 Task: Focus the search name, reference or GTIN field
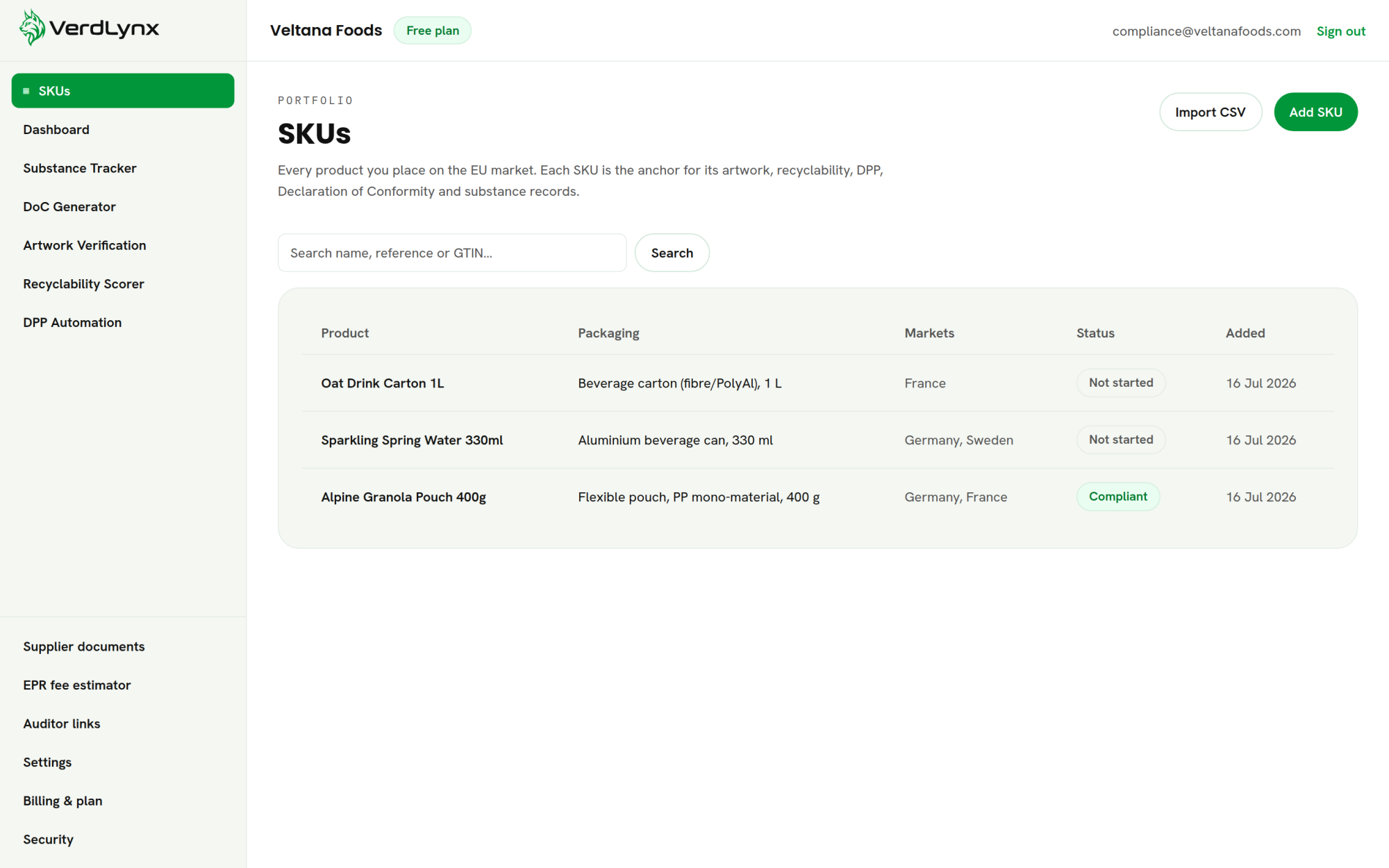coord(452,253)
